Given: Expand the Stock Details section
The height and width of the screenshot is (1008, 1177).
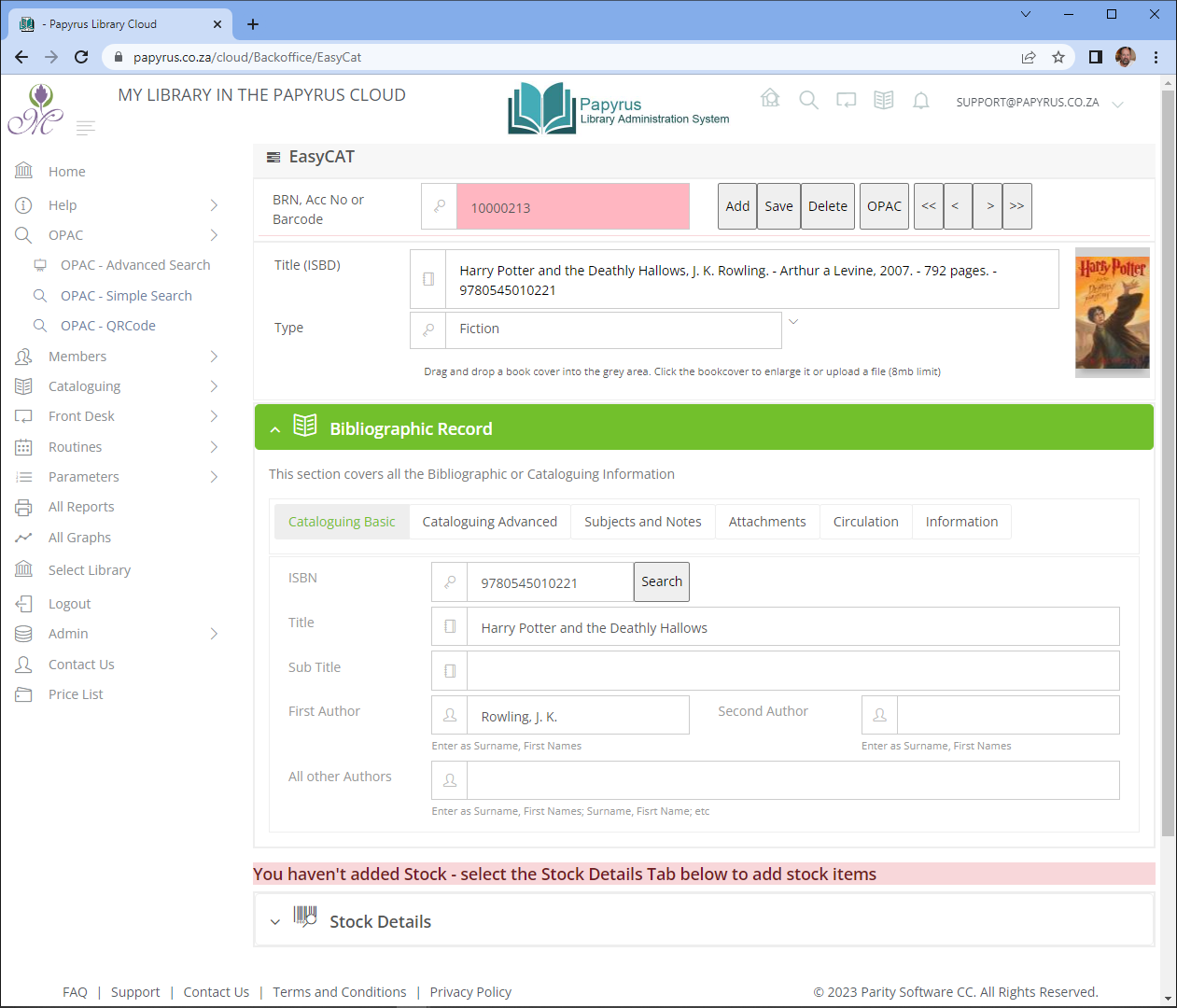Looking at the screenshot, I should tap(275, 922).
